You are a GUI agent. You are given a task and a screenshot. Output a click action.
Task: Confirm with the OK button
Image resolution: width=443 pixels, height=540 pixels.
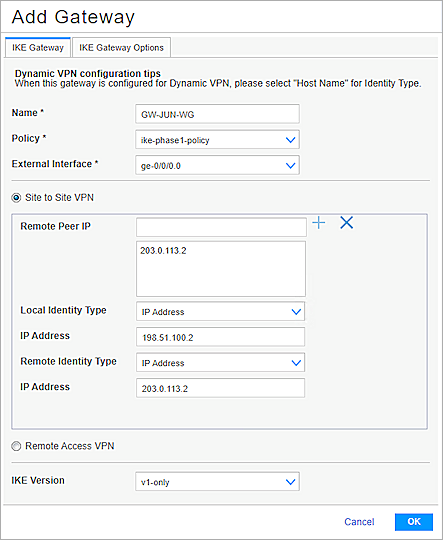pos(414,522)
